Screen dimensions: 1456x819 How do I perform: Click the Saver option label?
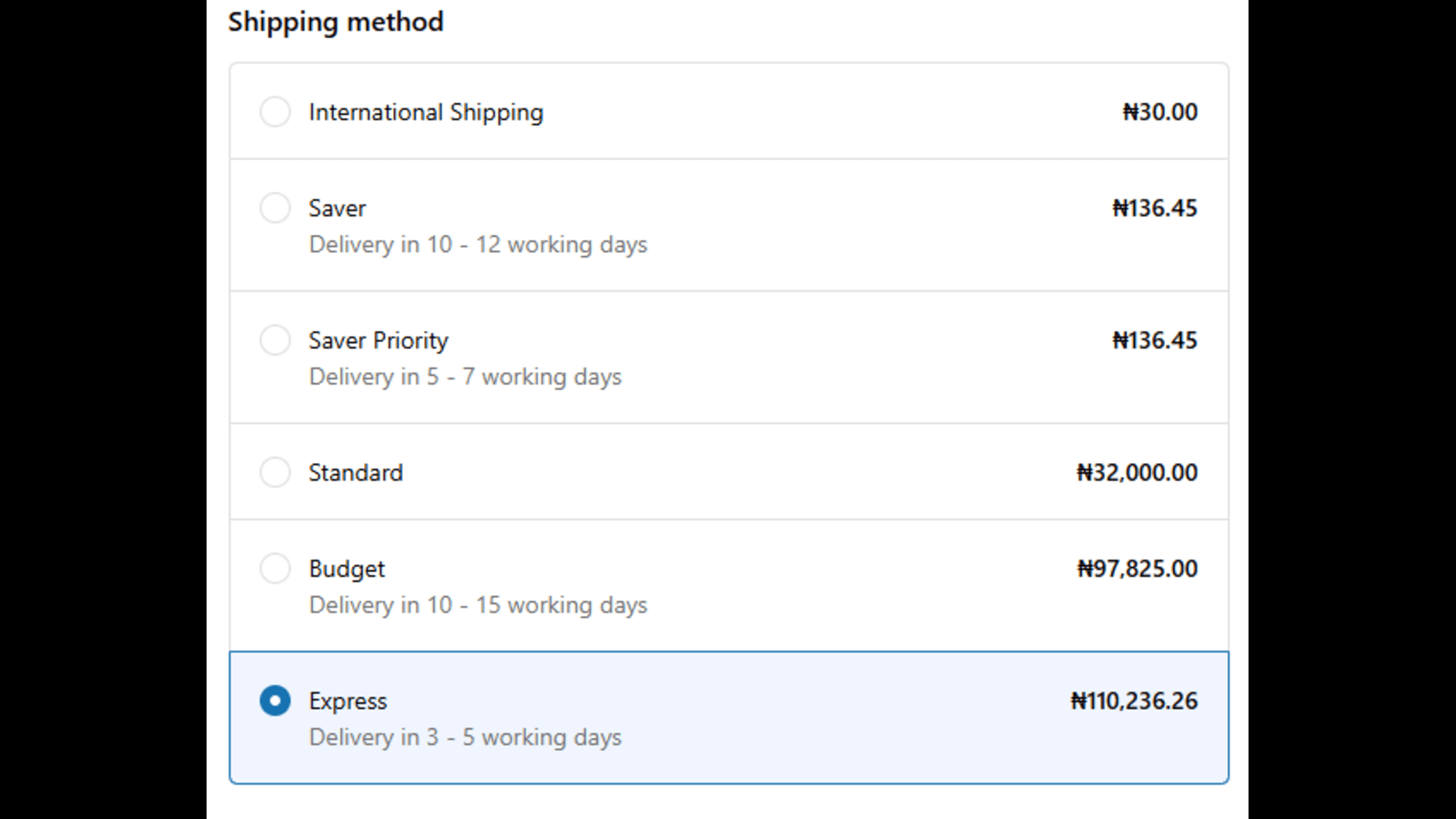337,208
